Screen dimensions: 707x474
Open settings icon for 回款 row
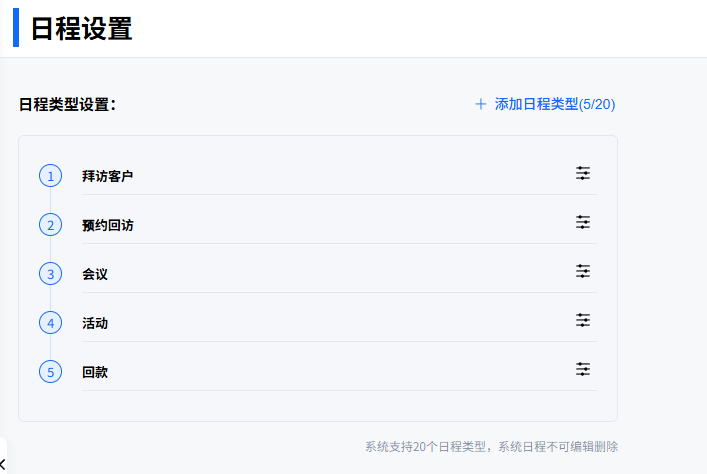click(x=583, y=369)
